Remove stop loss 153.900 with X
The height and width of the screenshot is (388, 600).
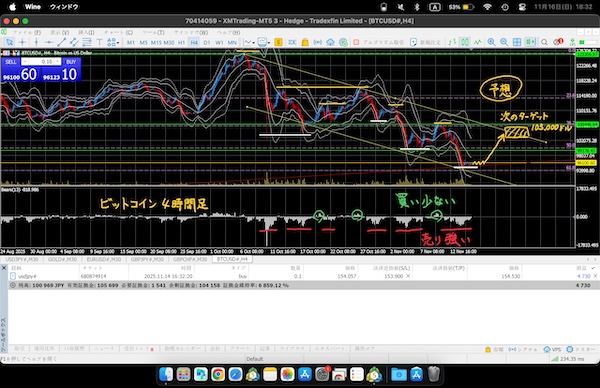tap(408, 276)
